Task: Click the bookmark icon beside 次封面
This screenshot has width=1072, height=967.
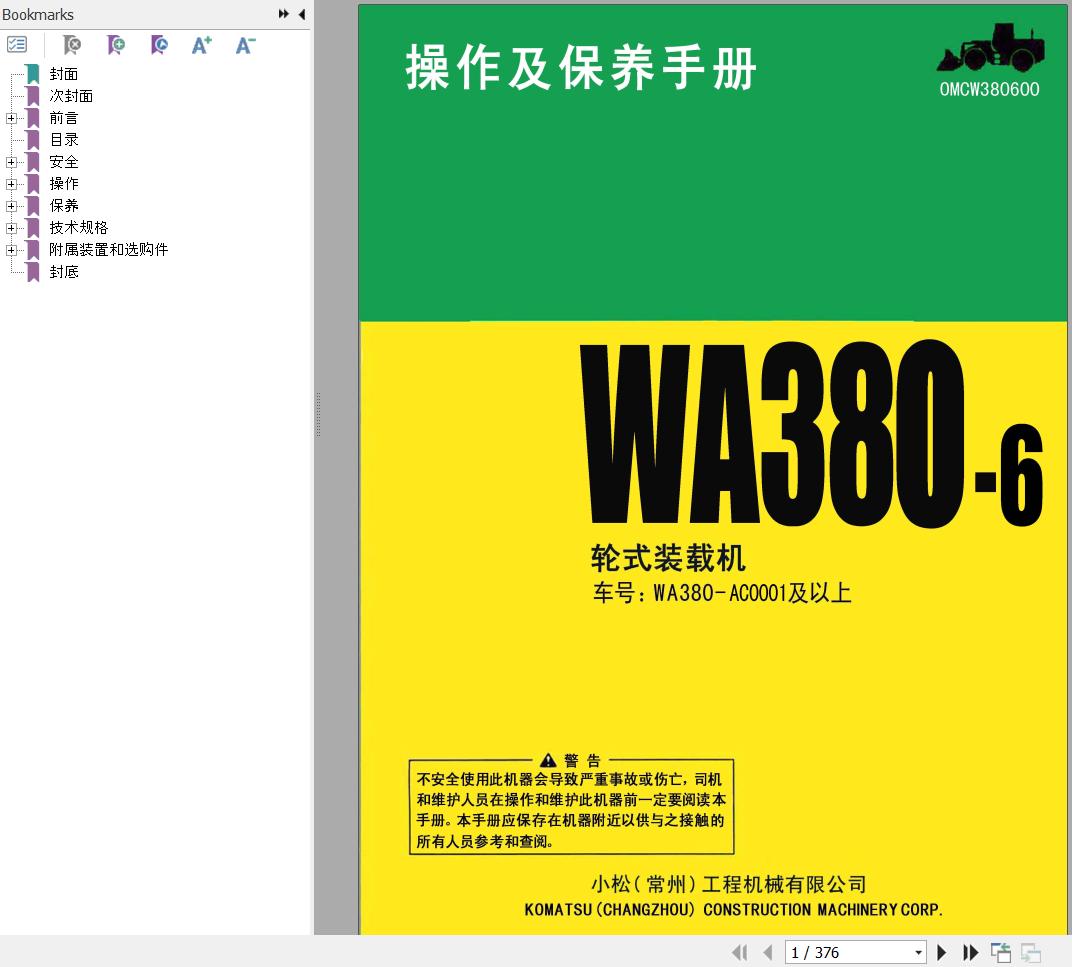Action: (33, 96)
